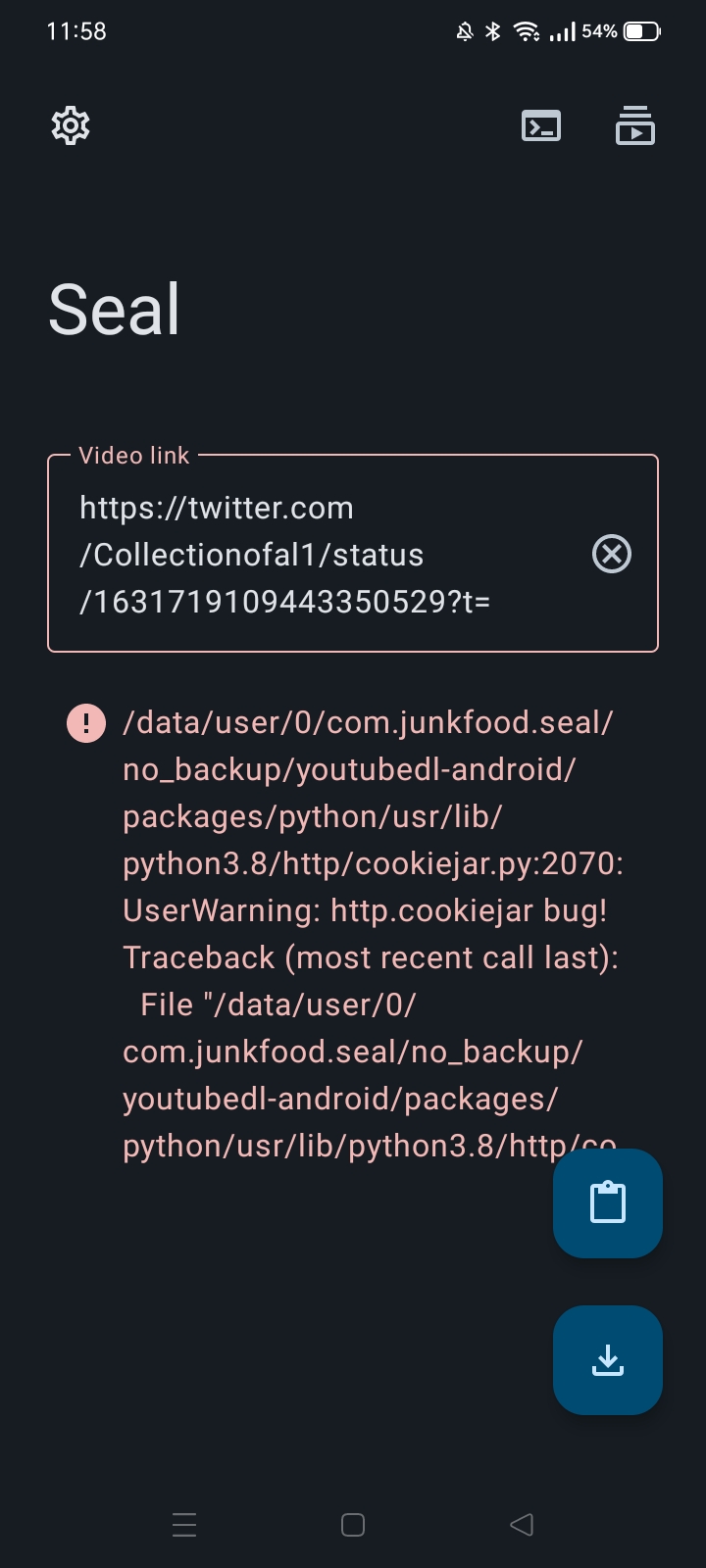This screenshot has height=1568, width=706.
Task: Tap the home navigation button
Action: pos(351,1524)
